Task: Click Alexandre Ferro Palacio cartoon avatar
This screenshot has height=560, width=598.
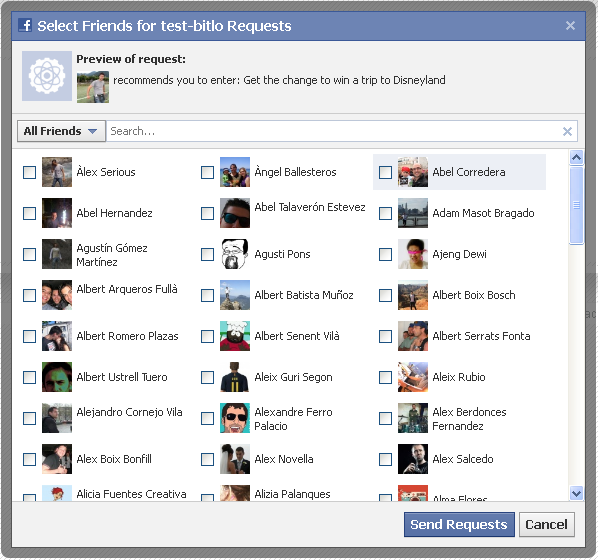Action: [235, 418]
